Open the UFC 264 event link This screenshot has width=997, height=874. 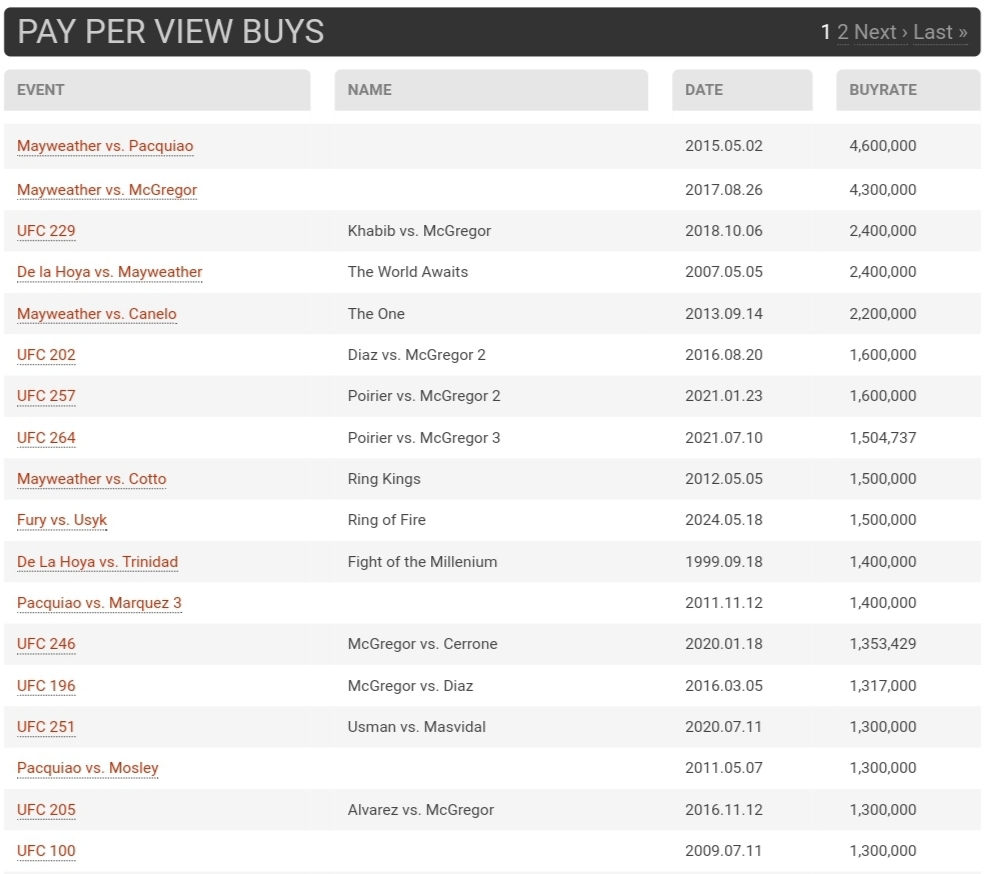click(46, 438)
